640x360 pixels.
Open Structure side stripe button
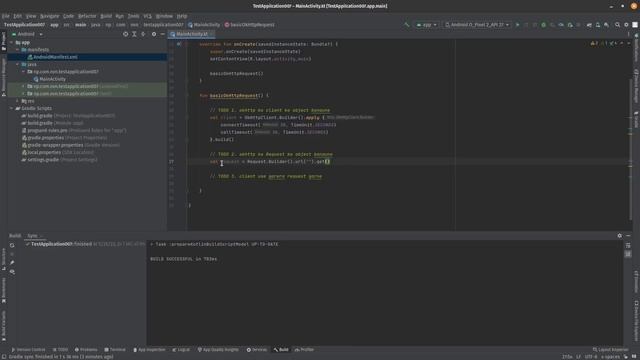coord(4,259)
